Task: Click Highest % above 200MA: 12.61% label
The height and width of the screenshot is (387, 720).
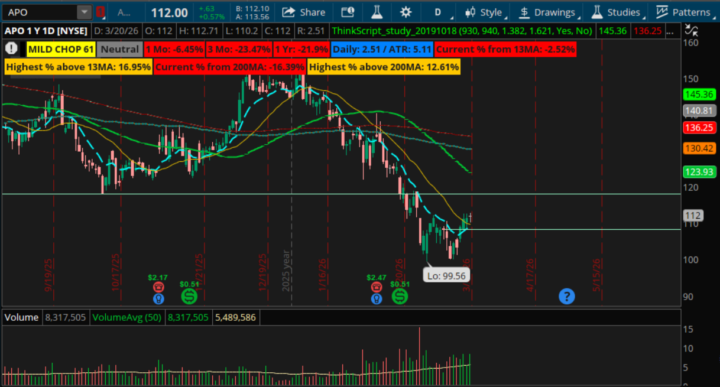Action: [x=384, y=67]
